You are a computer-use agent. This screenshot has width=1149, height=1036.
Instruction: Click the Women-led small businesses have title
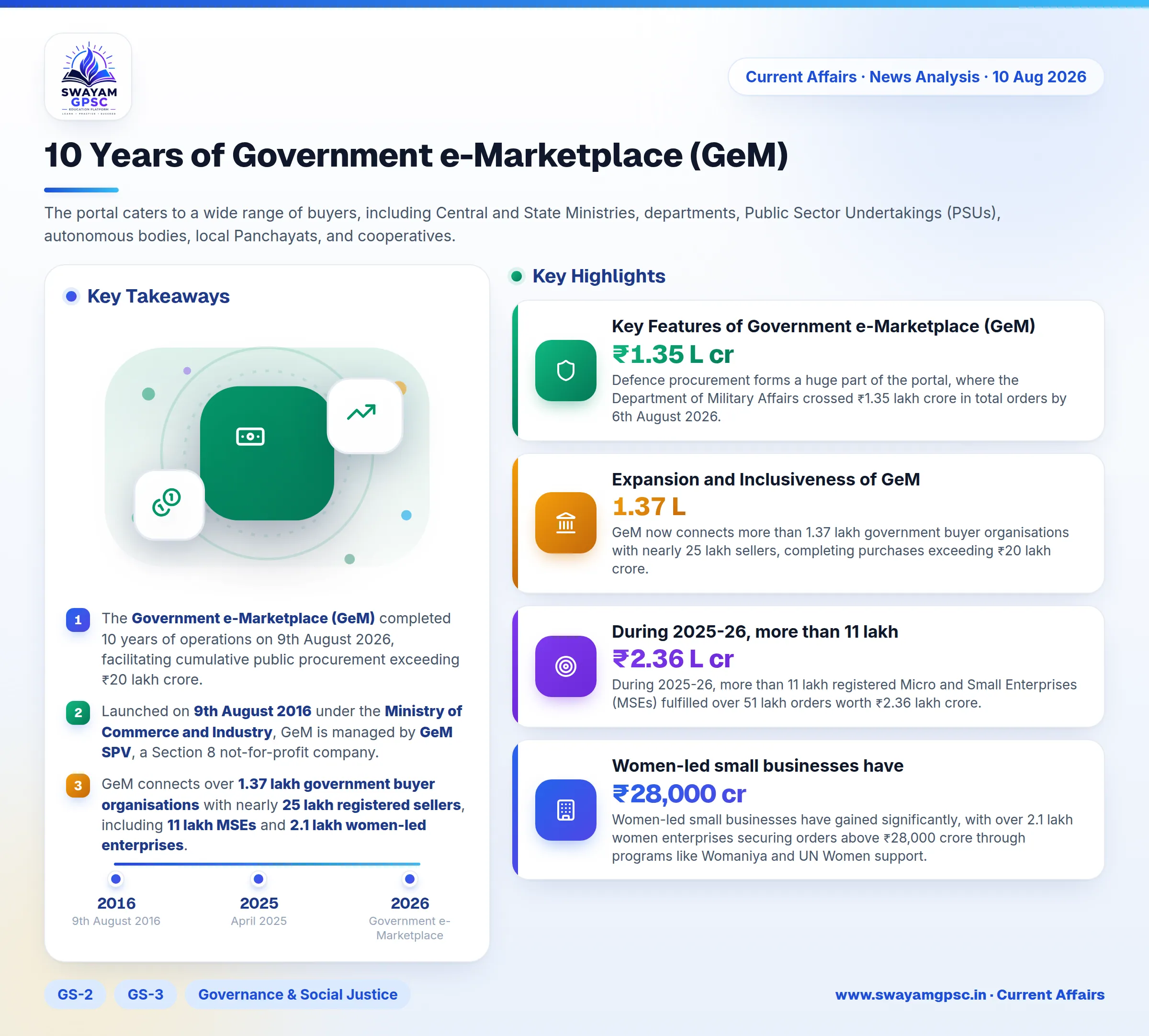(757, 766)
